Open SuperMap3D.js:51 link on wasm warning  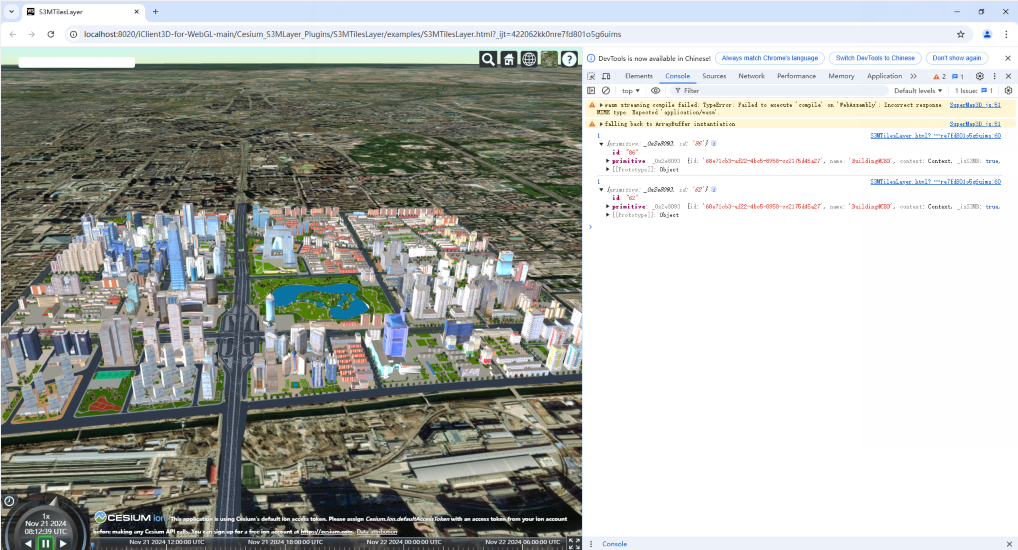coord(975,105)
